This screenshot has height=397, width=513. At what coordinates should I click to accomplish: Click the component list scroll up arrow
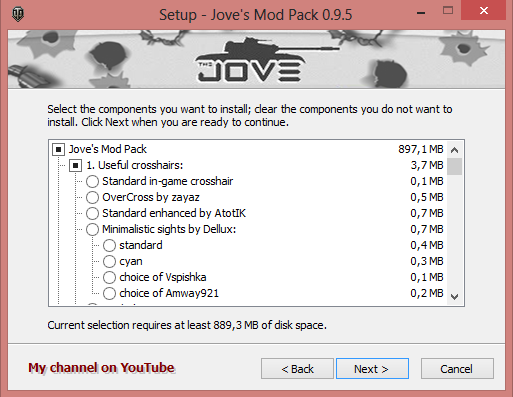point(454,150)
